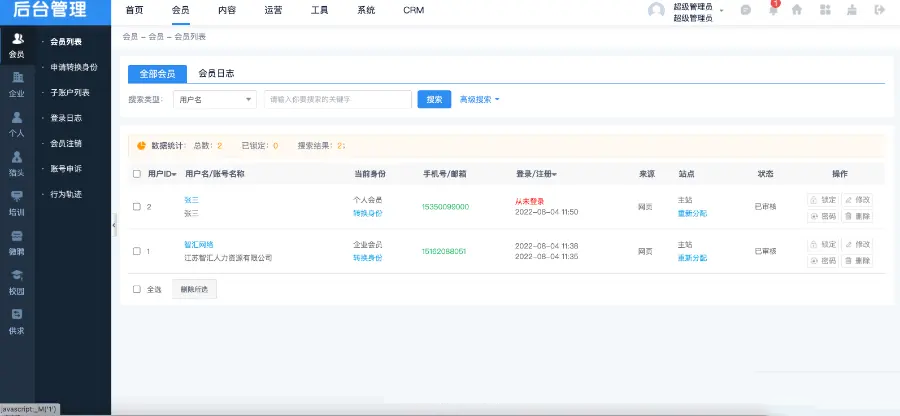This screenshot has width=900, height=416.
Task: Switch to the 会员日志 tab
Action: click(215, 73)
